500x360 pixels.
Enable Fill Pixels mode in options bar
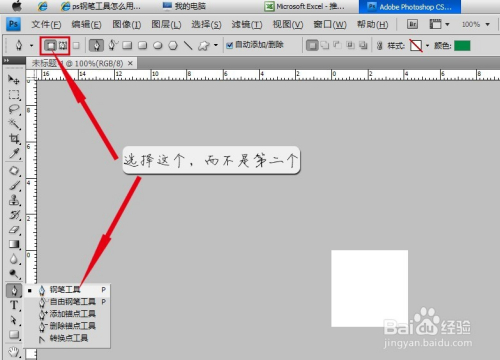click(x=76, y=45)
